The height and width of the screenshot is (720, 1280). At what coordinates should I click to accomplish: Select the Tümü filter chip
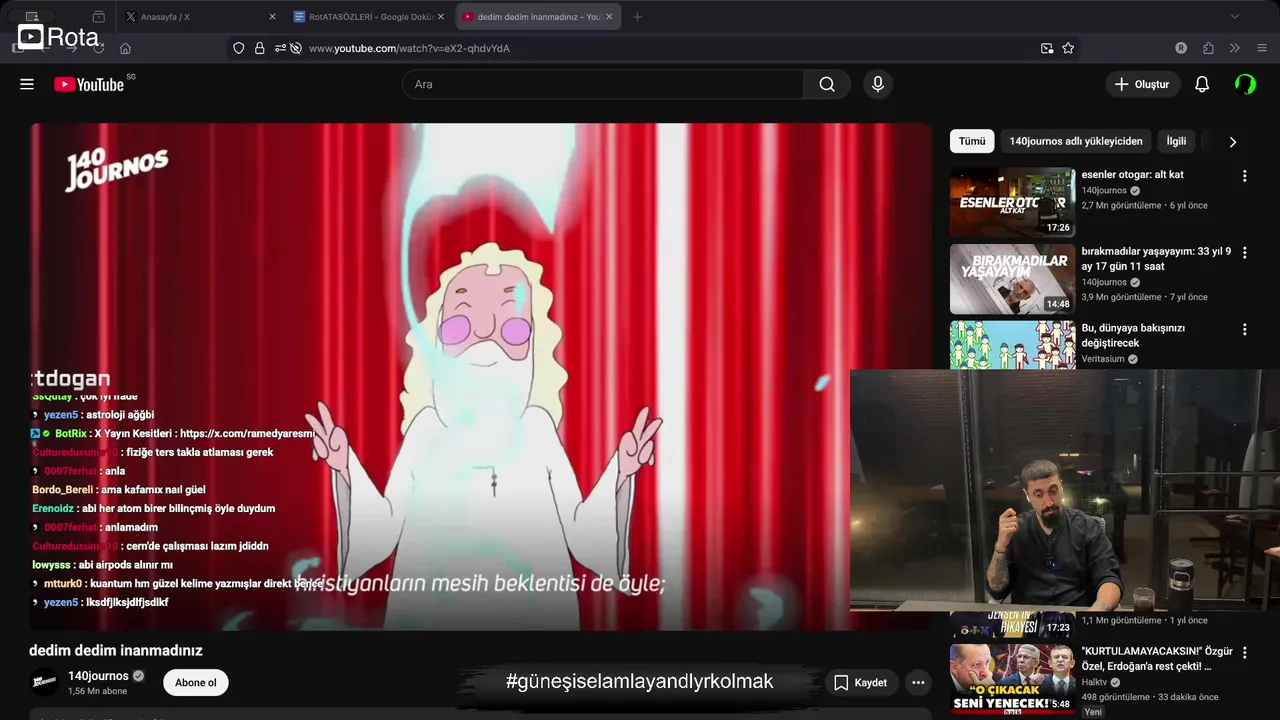tap(972, 141)
